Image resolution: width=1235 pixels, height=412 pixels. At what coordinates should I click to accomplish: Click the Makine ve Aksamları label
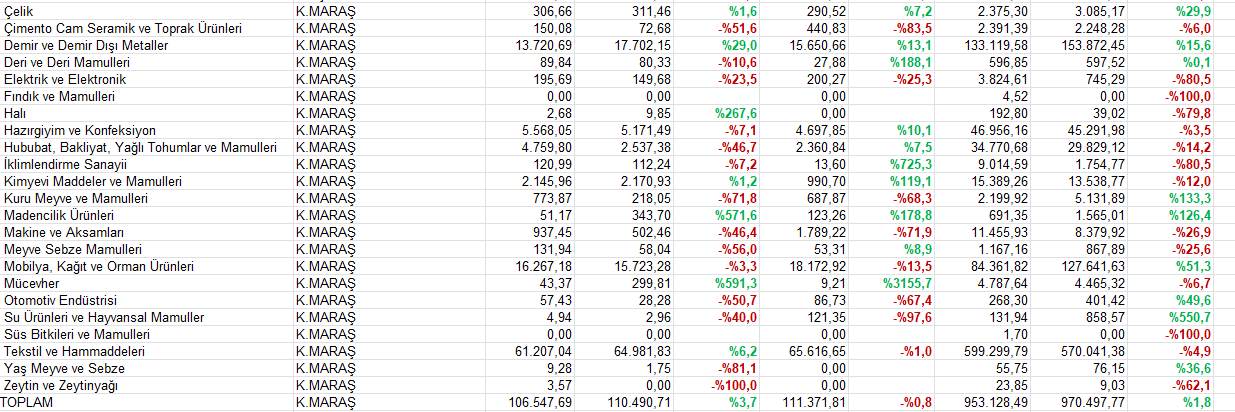63,232
